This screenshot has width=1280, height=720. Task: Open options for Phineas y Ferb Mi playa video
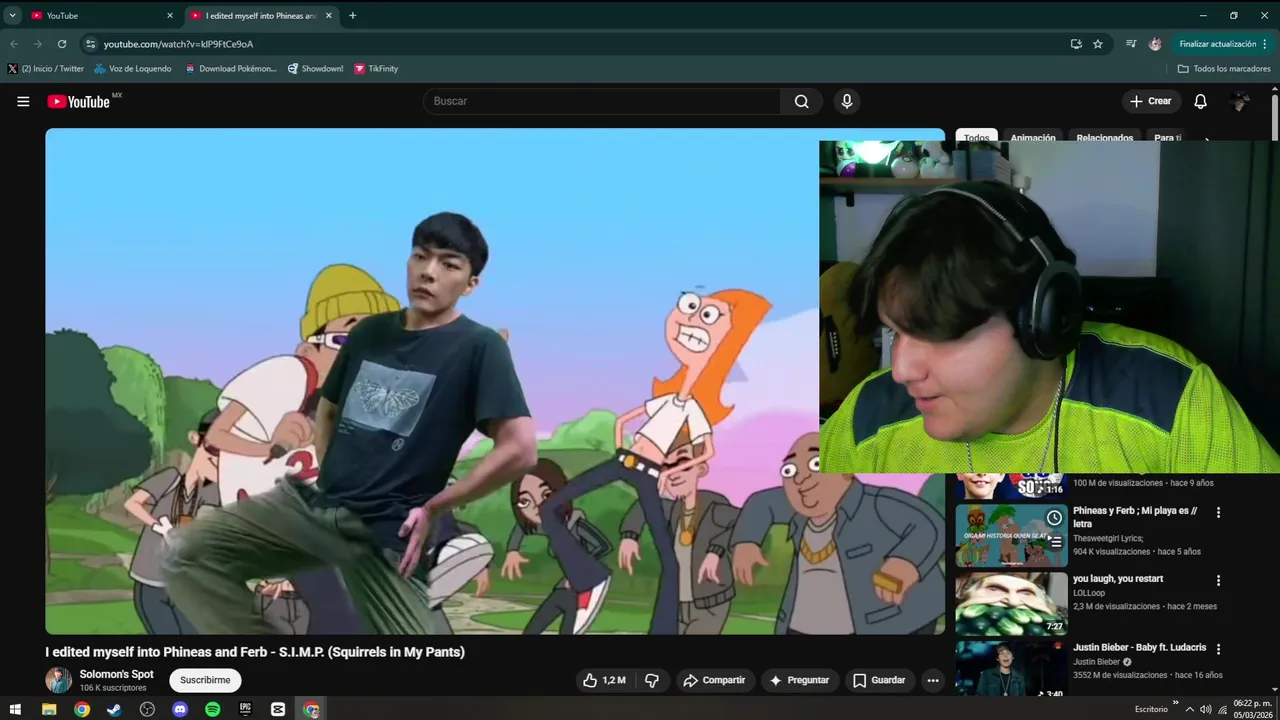1218,513
